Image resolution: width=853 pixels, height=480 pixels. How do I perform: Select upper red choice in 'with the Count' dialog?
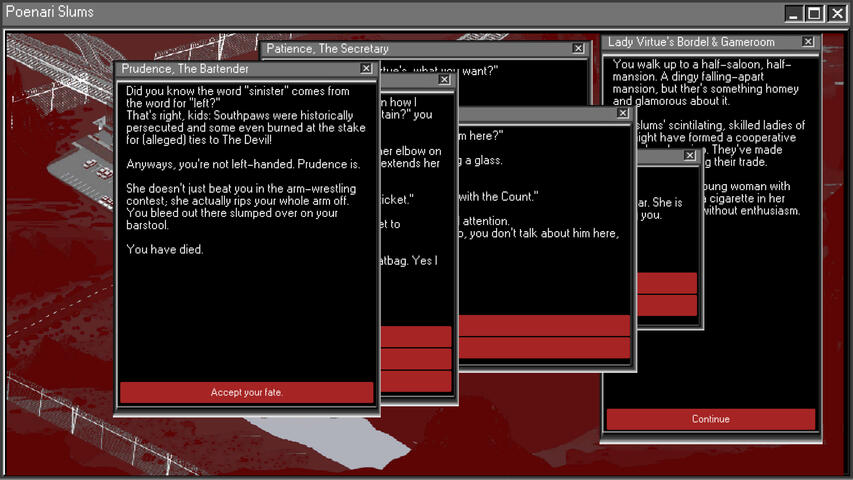(545, 325)
